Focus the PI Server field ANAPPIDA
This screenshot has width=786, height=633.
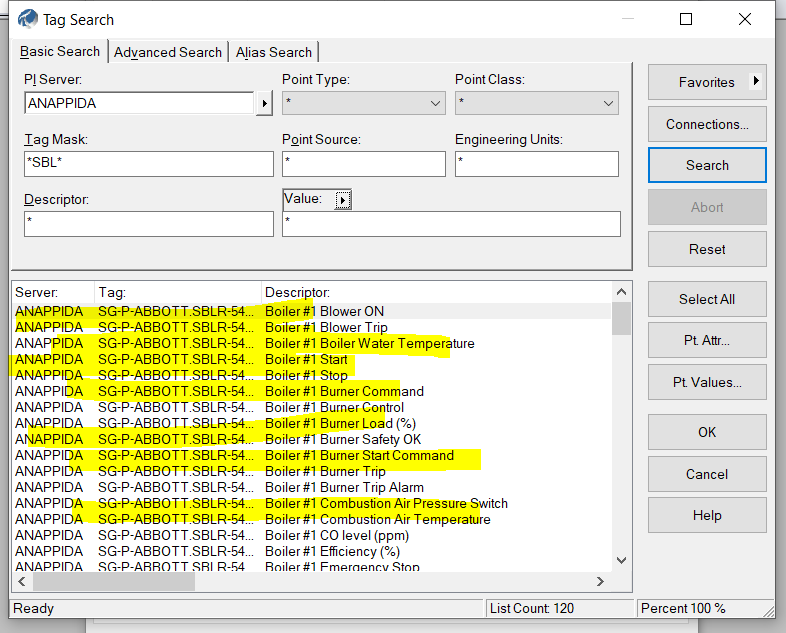click(x=139, y=103)
